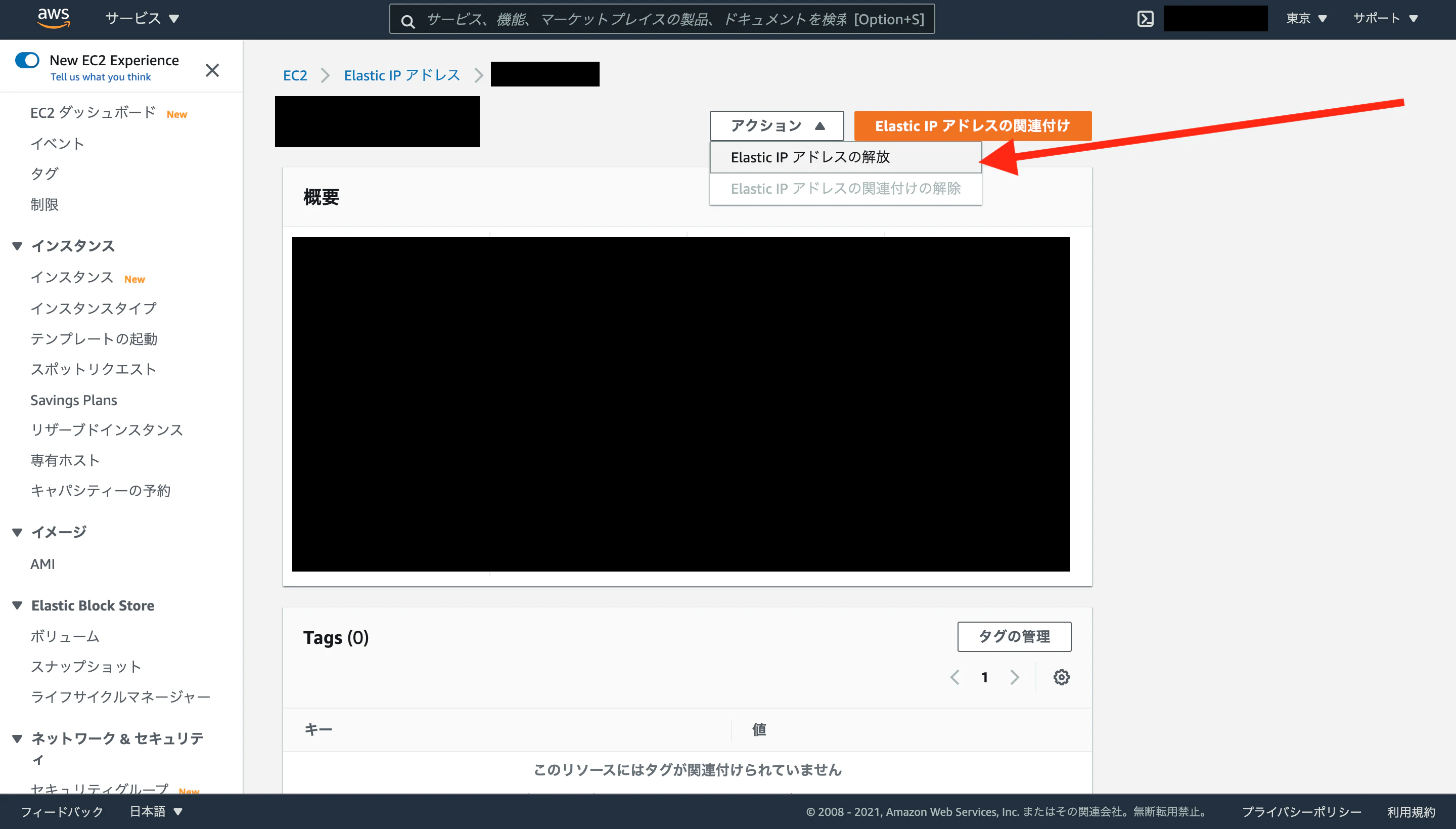The image size is (1456, 829).
Task: Click the search magnifier icon
Action: [x=407, y=22]
